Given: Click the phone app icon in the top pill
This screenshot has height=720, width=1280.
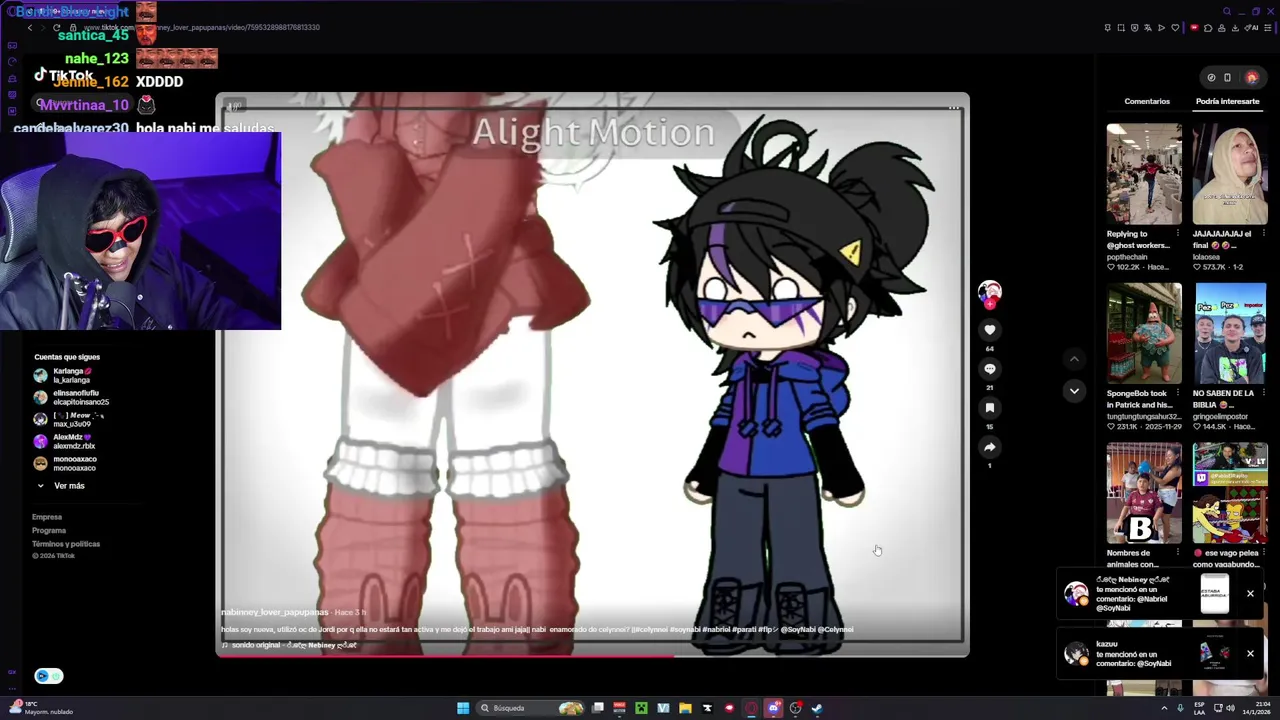Looking at the screenshot, I should pos(1227,77).
